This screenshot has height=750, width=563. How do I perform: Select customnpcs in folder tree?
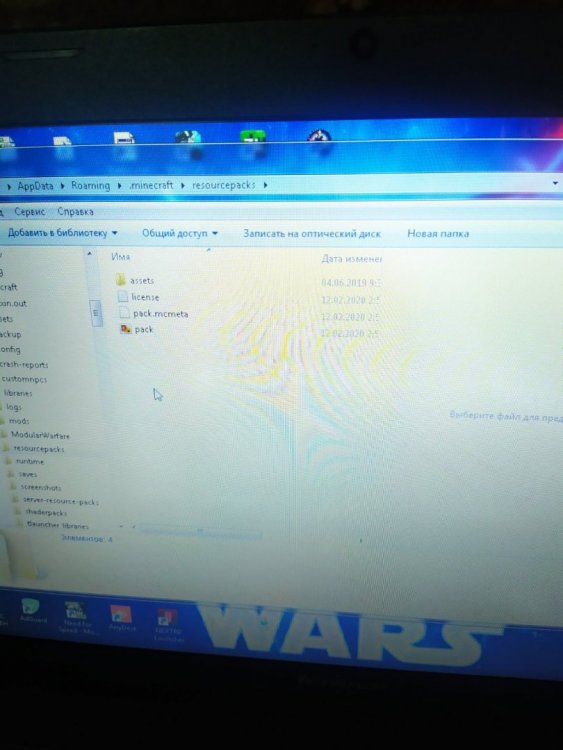(24, 379)
